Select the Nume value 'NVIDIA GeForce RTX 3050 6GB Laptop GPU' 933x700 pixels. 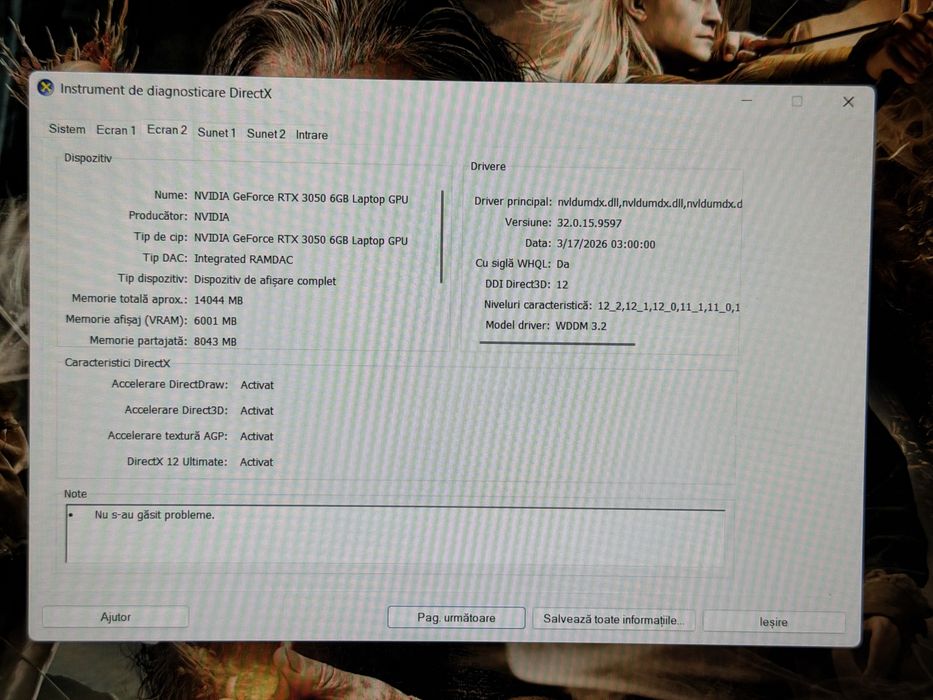pos(301,198)
